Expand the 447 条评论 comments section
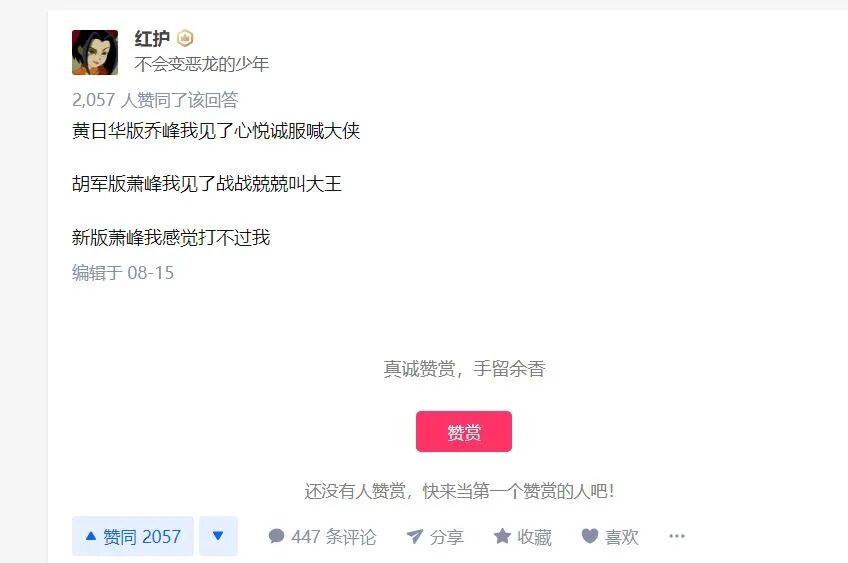Viewport: 848px width, 563px height. pos(322,536)
